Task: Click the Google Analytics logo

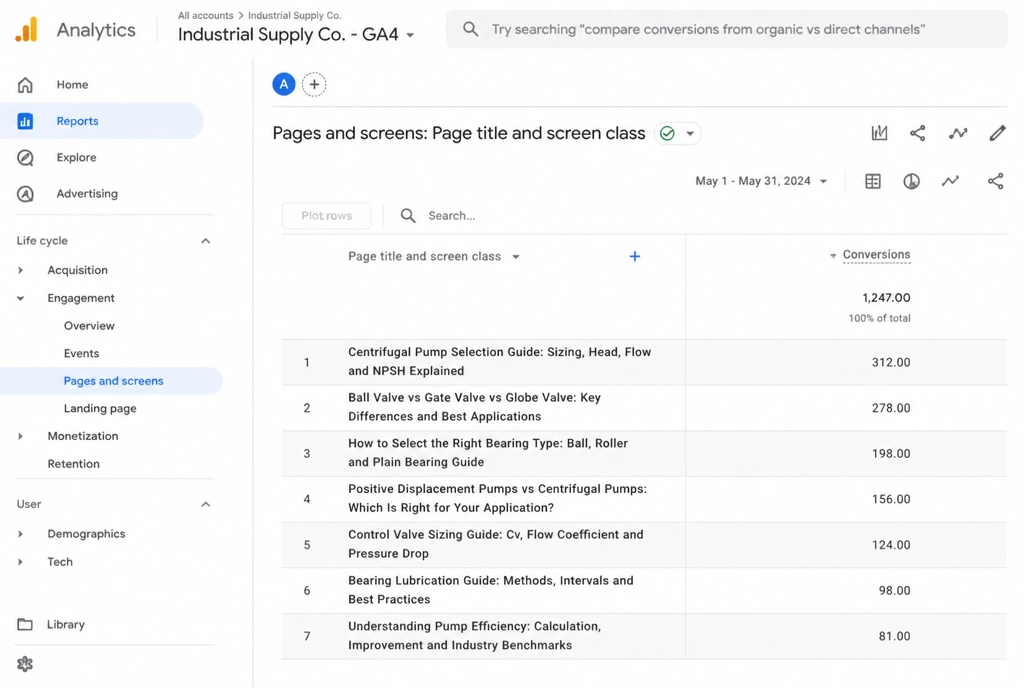Action: (27, 30)
